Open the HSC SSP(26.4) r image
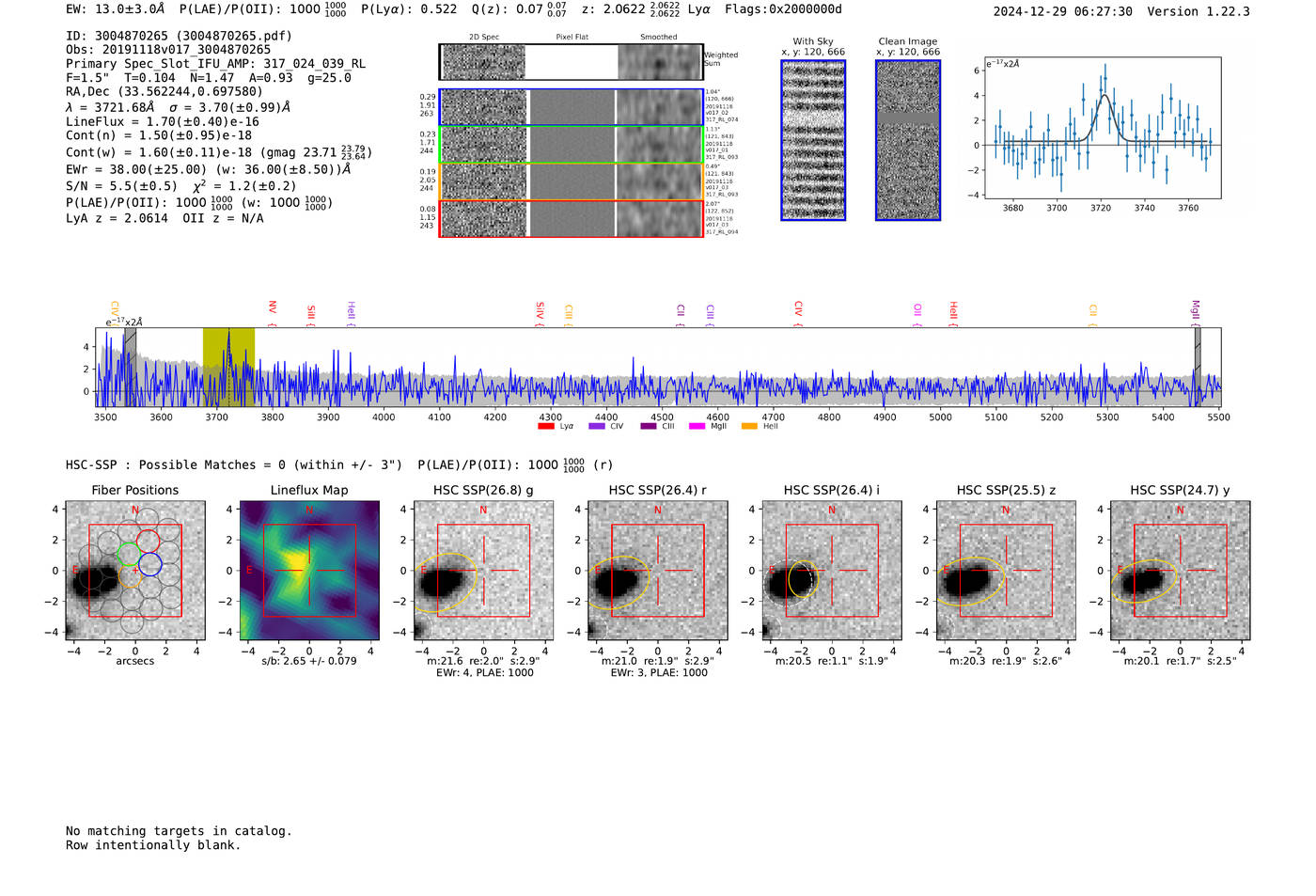Image resolution: width=1316 pixels, height=896 pixels. pos(658,571)
